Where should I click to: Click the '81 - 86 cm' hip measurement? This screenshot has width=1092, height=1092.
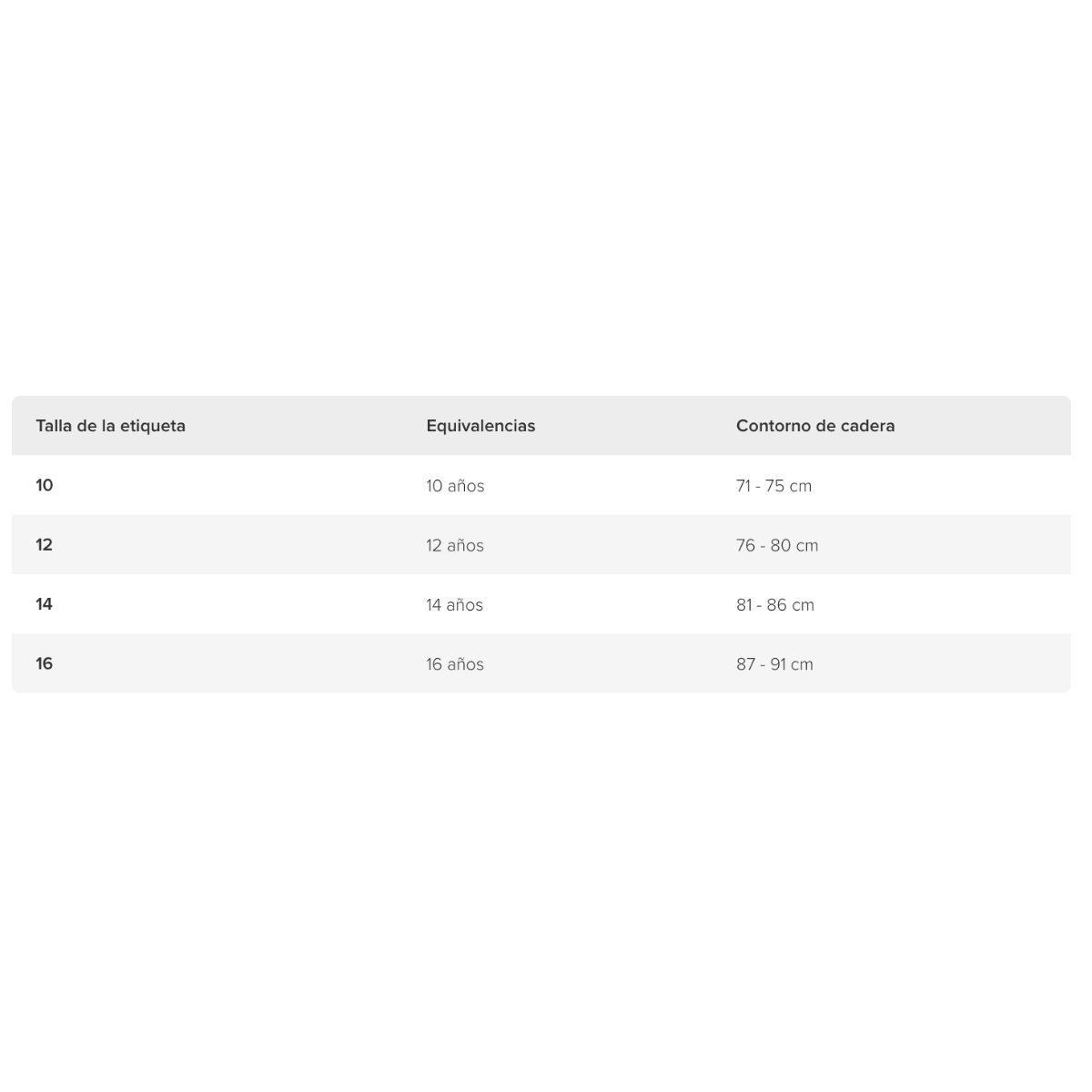pos(775,605)
